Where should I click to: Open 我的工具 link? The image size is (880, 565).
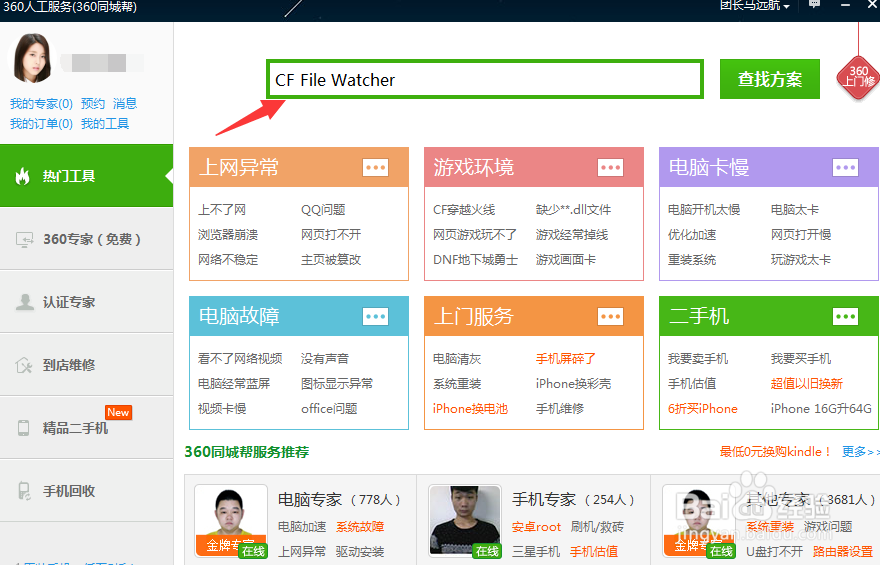105,124
